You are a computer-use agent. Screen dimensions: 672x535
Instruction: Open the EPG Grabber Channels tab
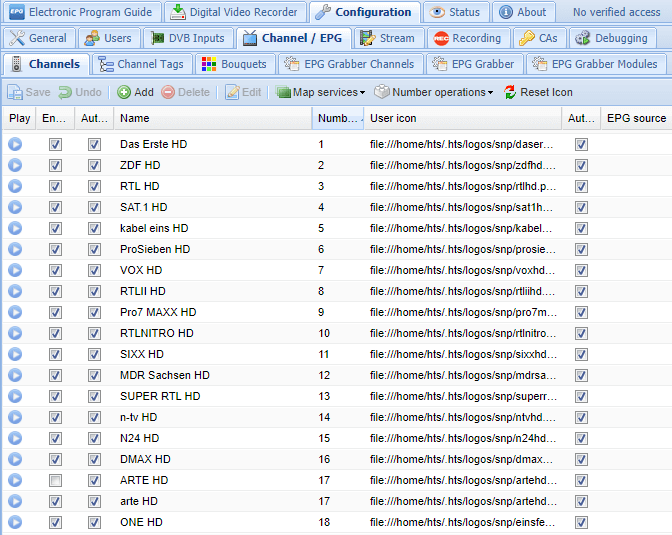tap(349, 64)
